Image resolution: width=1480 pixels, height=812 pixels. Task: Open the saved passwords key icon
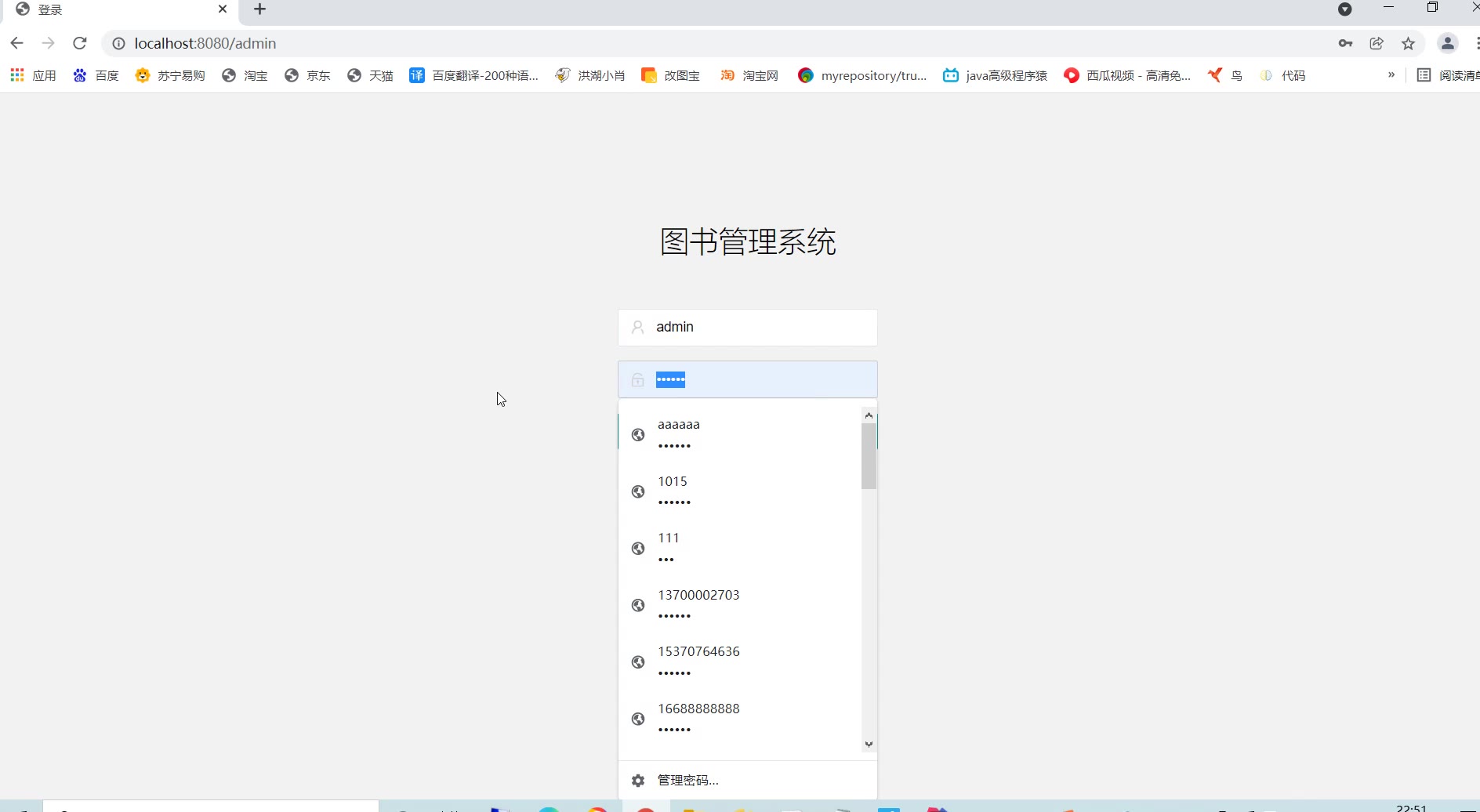[x=1345, y=43]
